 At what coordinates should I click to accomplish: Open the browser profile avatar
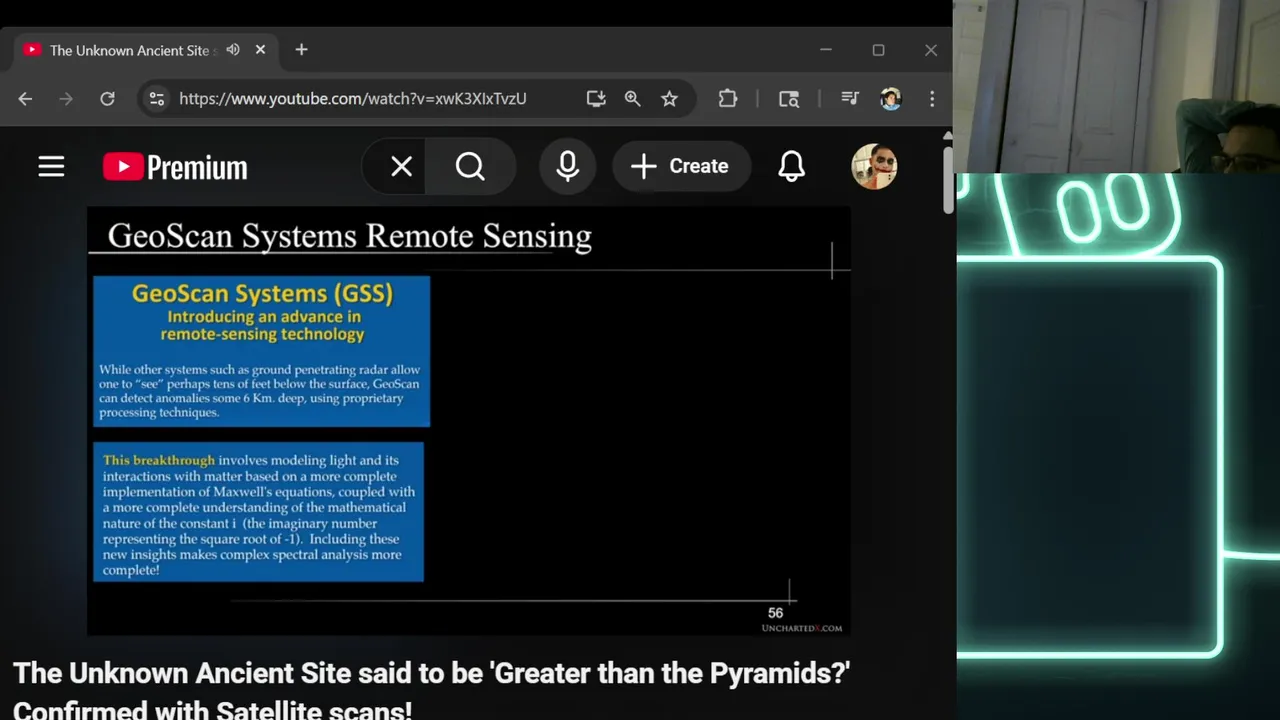pyautogui.click(x=890, y=99)
